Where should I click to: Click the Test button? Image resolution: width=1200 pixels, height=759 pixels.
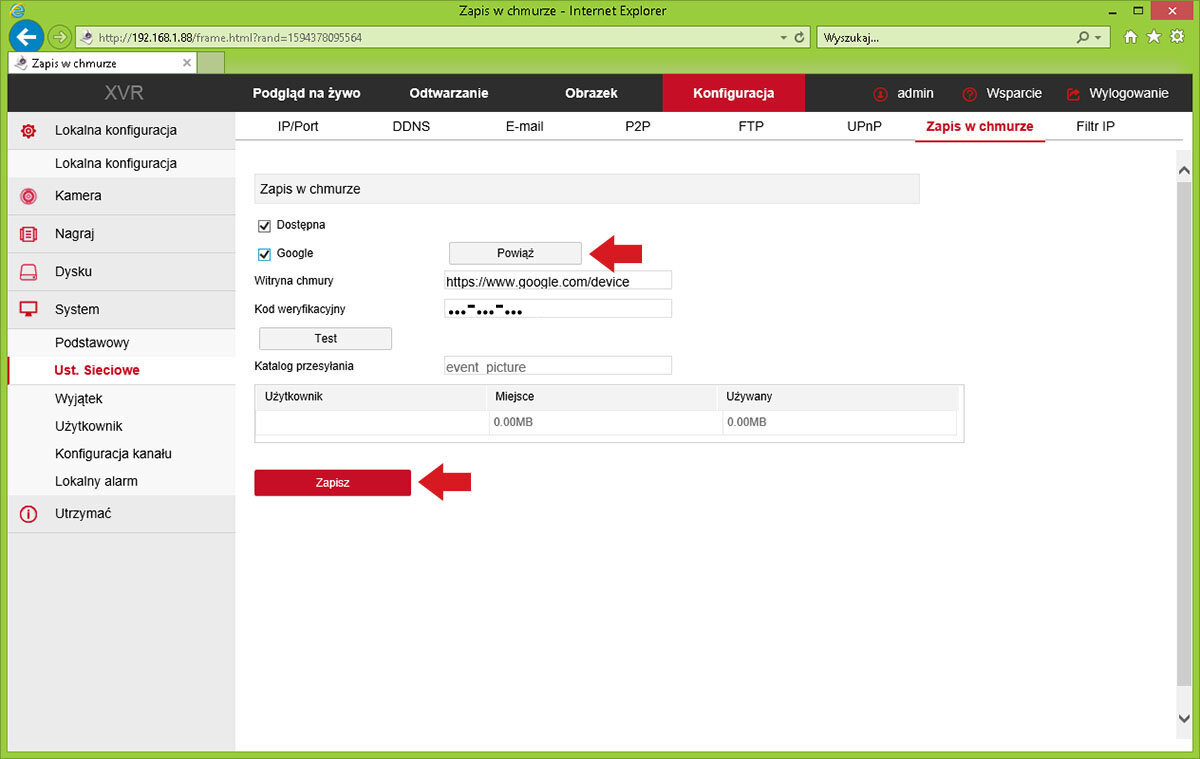(325, 338)
